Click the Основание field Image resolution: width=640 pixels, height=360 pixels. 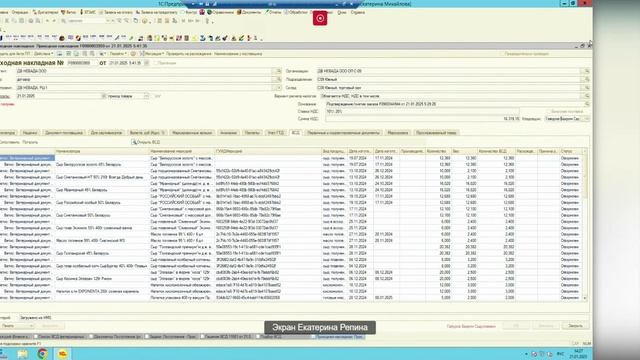click(x=455, y=104)
